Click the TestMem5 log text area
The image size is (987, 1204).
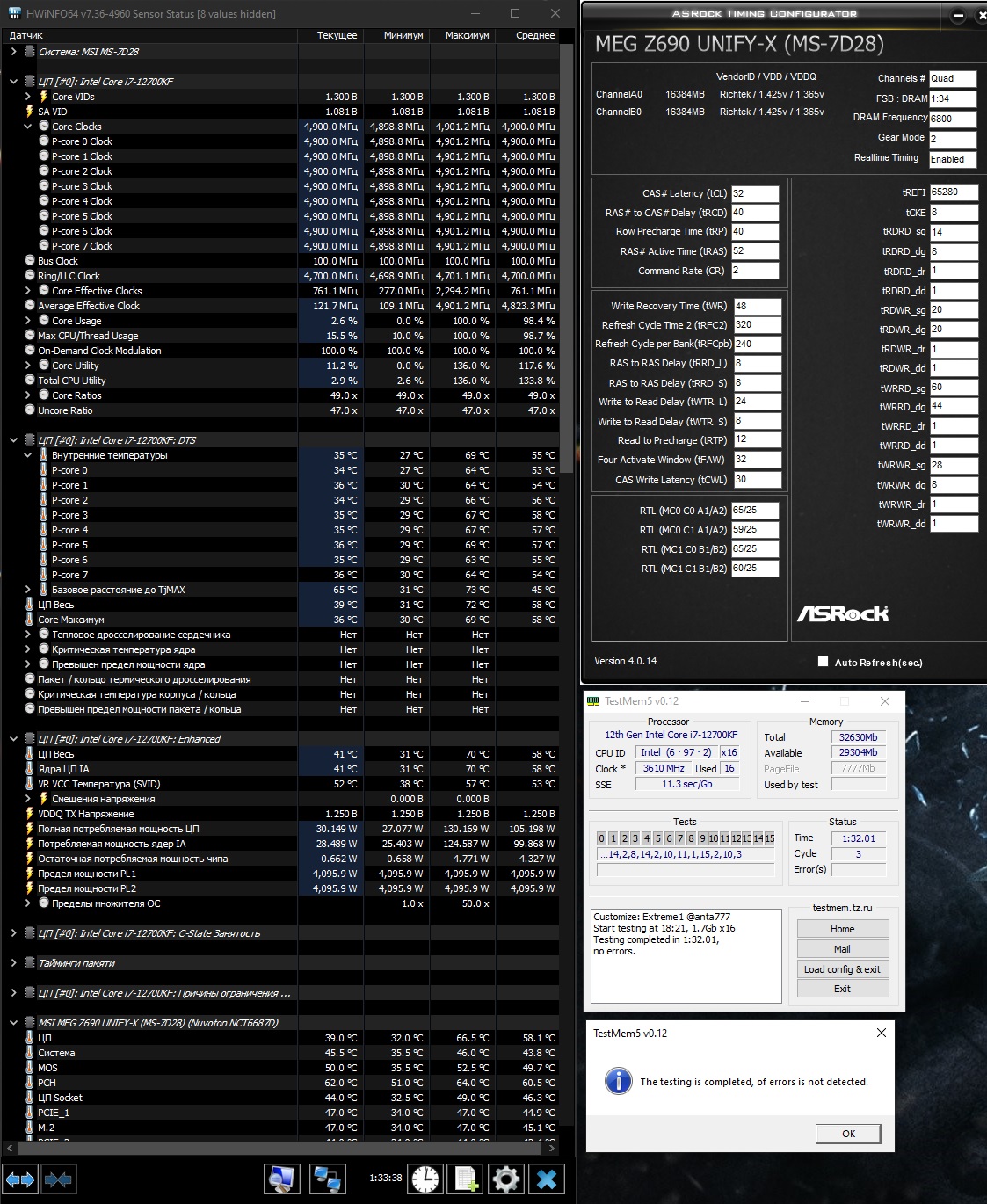click(686, 955)
